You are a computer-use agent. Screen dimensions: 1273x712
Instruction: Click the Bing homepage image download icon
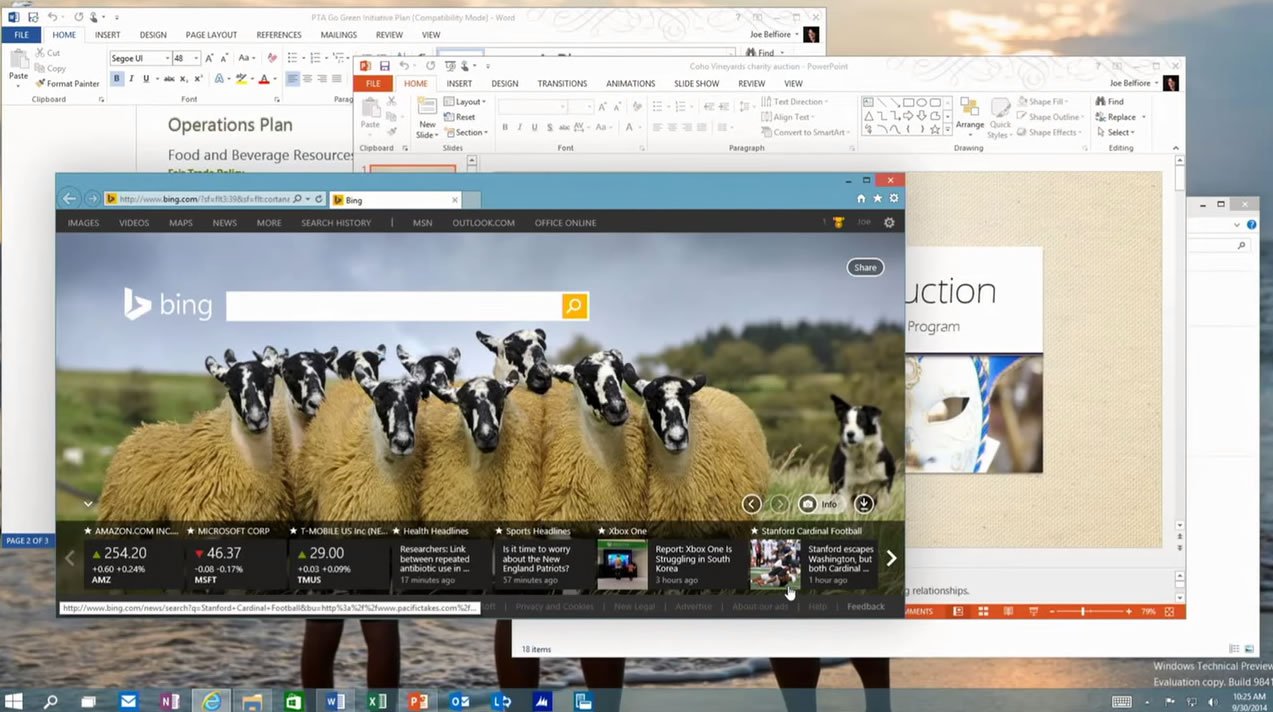coord(864,504)
